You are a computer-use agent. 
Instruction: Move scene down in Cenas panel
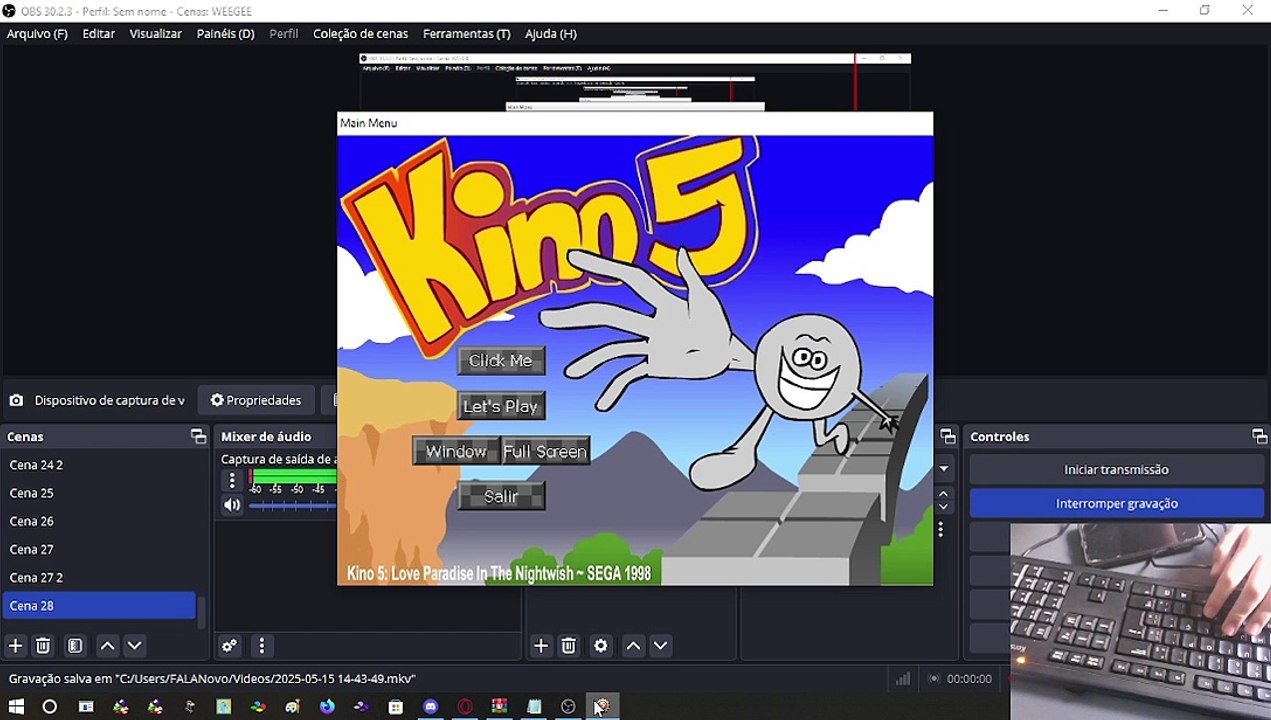pyautogui.click(x=134, y=646)
